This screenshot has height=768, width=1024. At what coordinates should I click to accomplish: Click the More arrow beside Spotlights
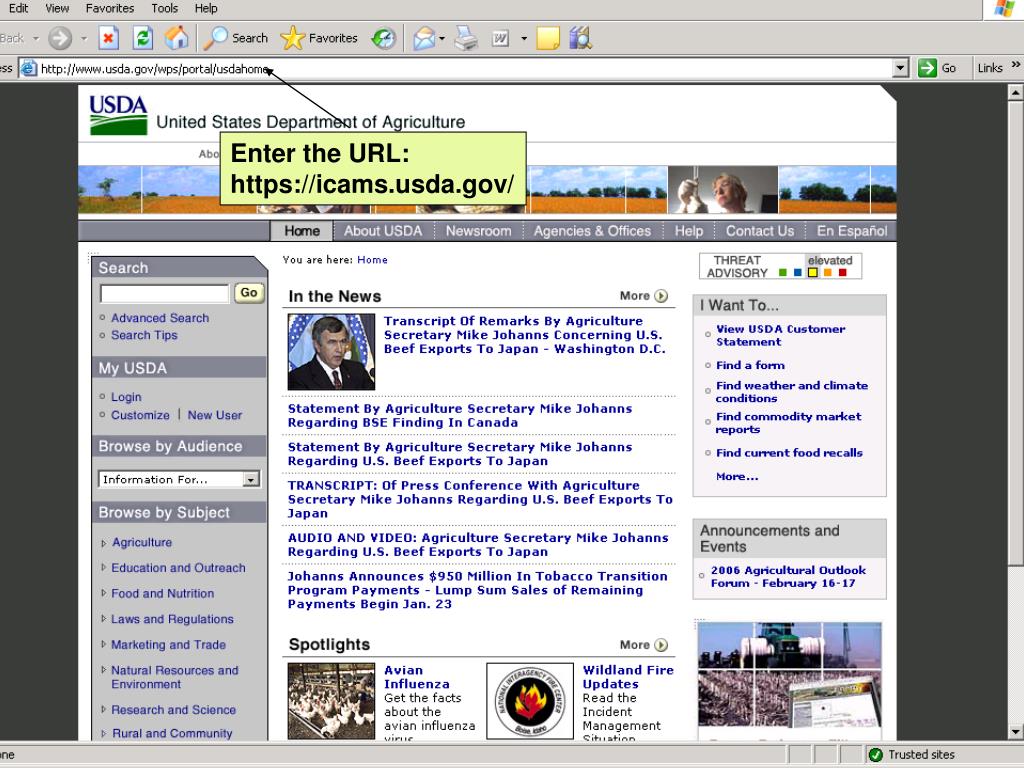(661, 645)
